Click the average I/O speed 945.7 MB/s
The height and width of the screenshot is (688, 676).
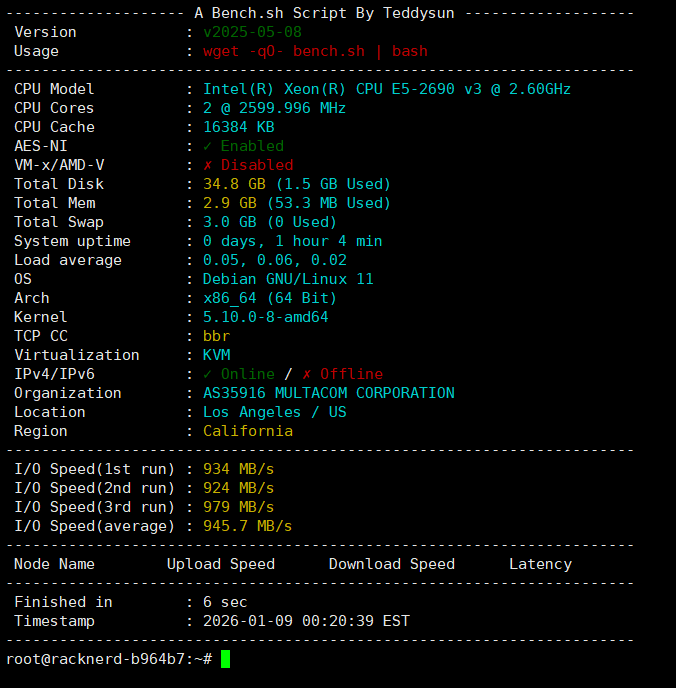pos(248,526)
